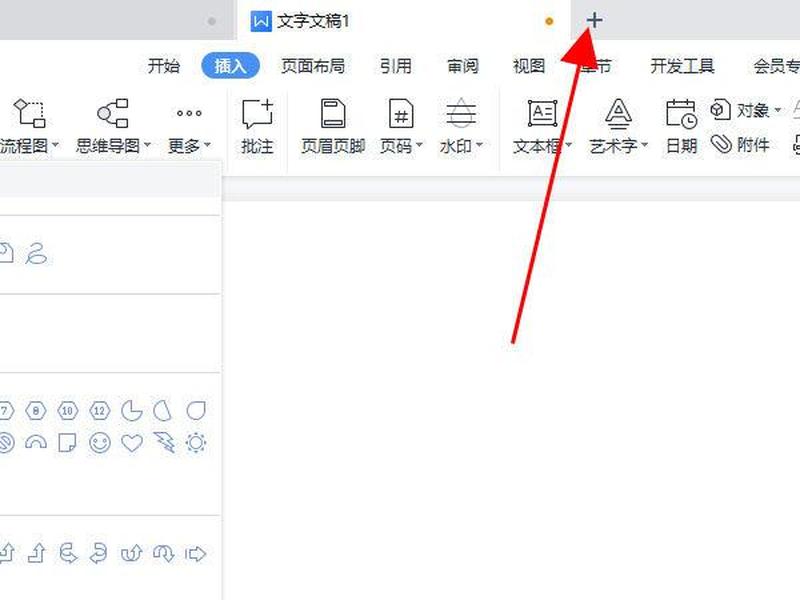The width and height of the screenshot is (800, 600).
Task: Select the octagon shape labeled 8
Action: click(x=36, y=411)
